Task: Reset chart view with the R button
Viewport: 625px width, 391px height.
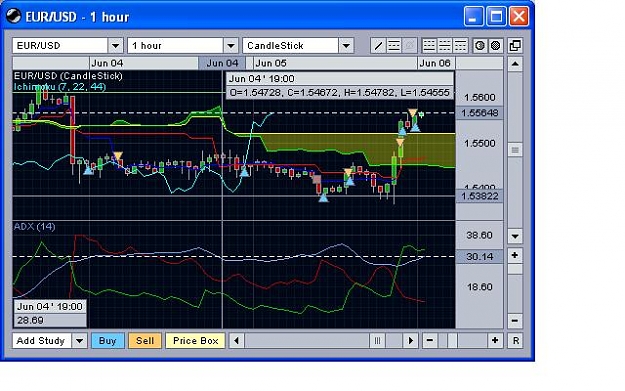Action: [x=515, y=341]
